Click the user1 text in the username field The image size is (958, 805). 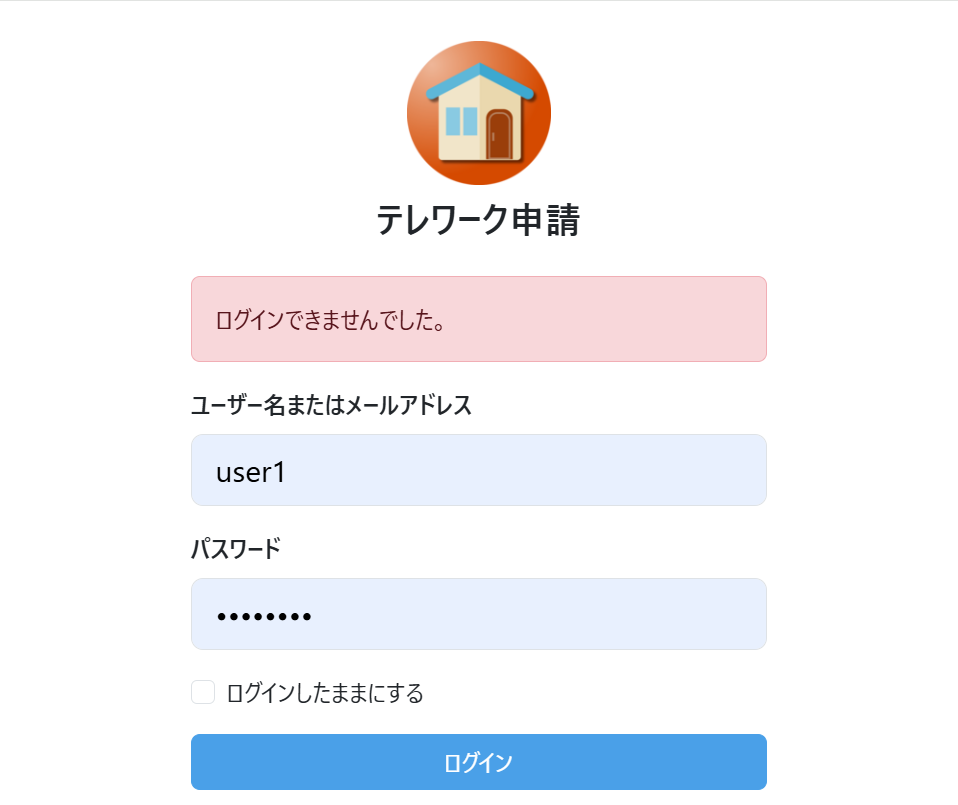250,472
